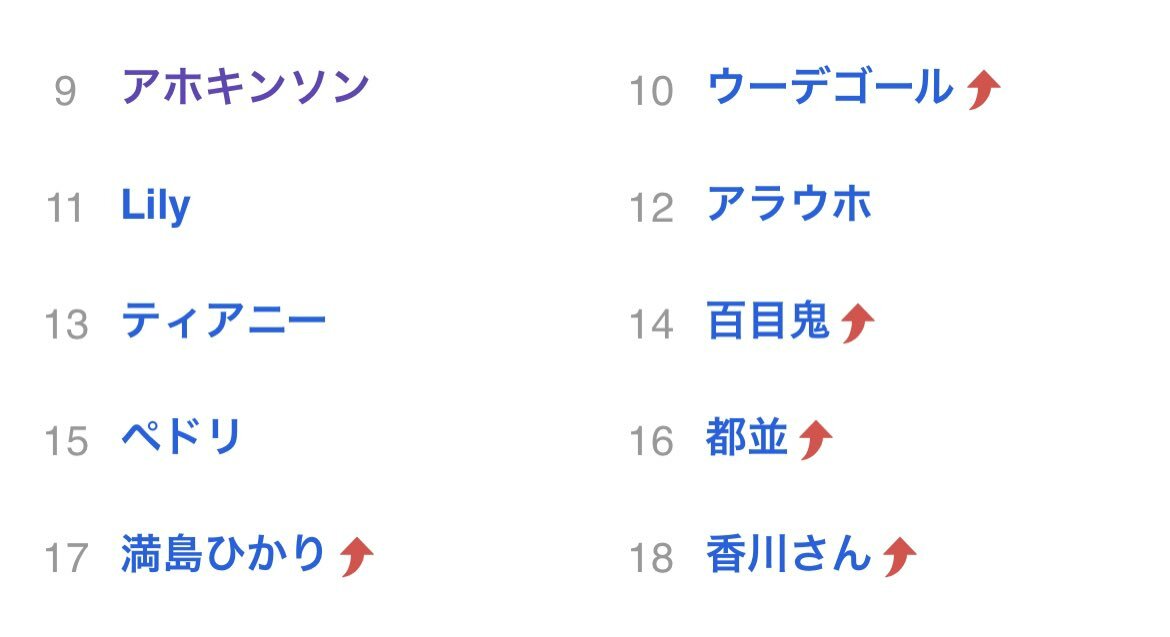Viewport: 1170px width, 637px height.
Task: Click rank number 9
Action: point(65,91)
